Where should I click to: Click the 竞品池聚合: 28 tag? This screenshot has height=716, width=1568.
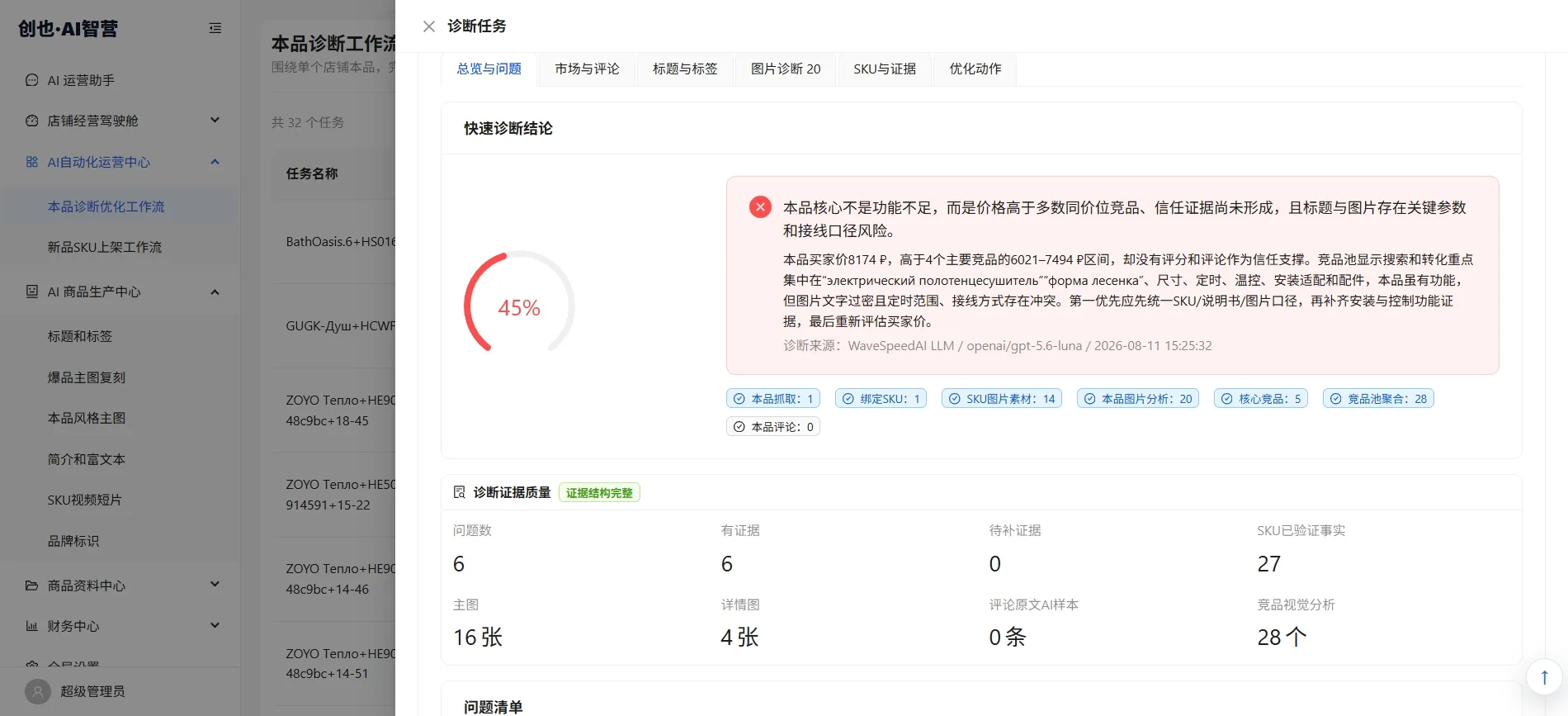(x=1378, y=399)
